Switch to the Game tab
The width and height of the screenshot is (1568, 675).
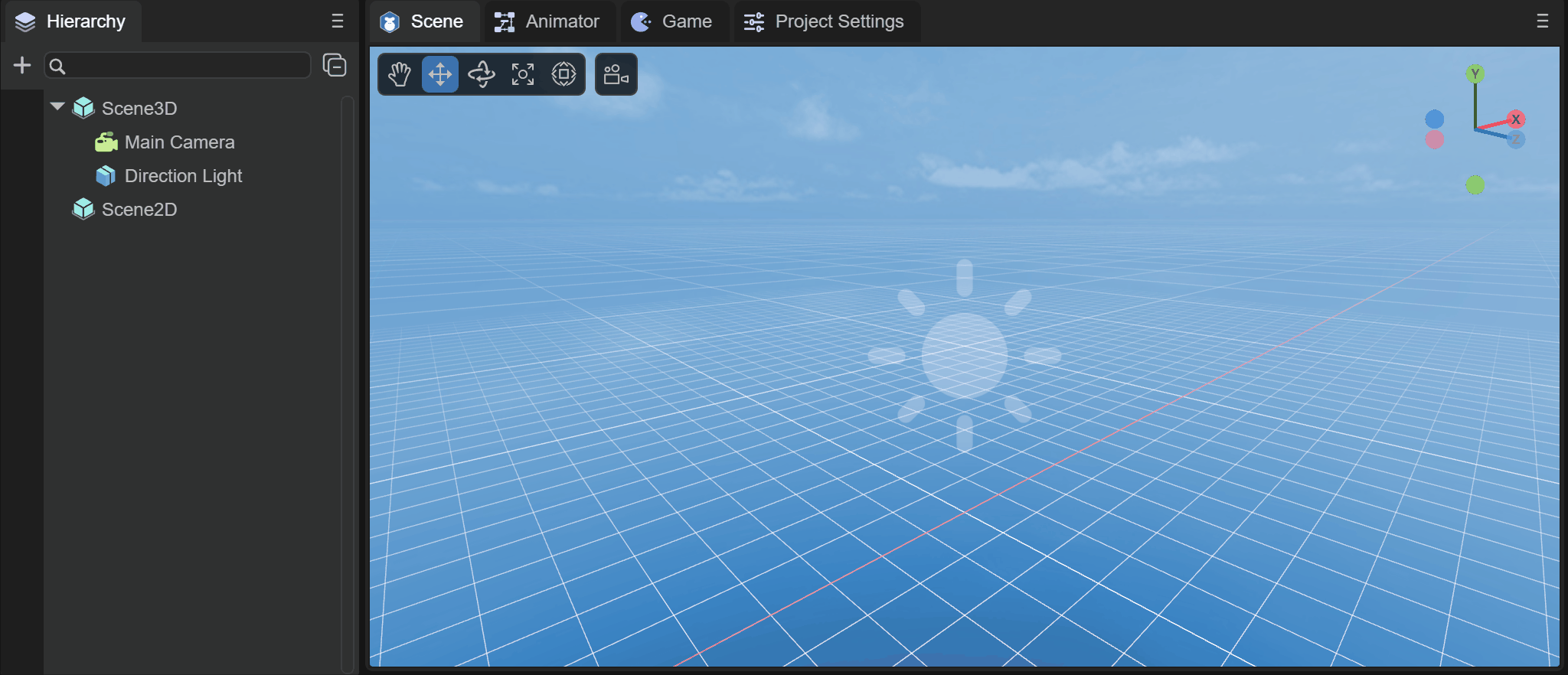[x=673, y=21]
